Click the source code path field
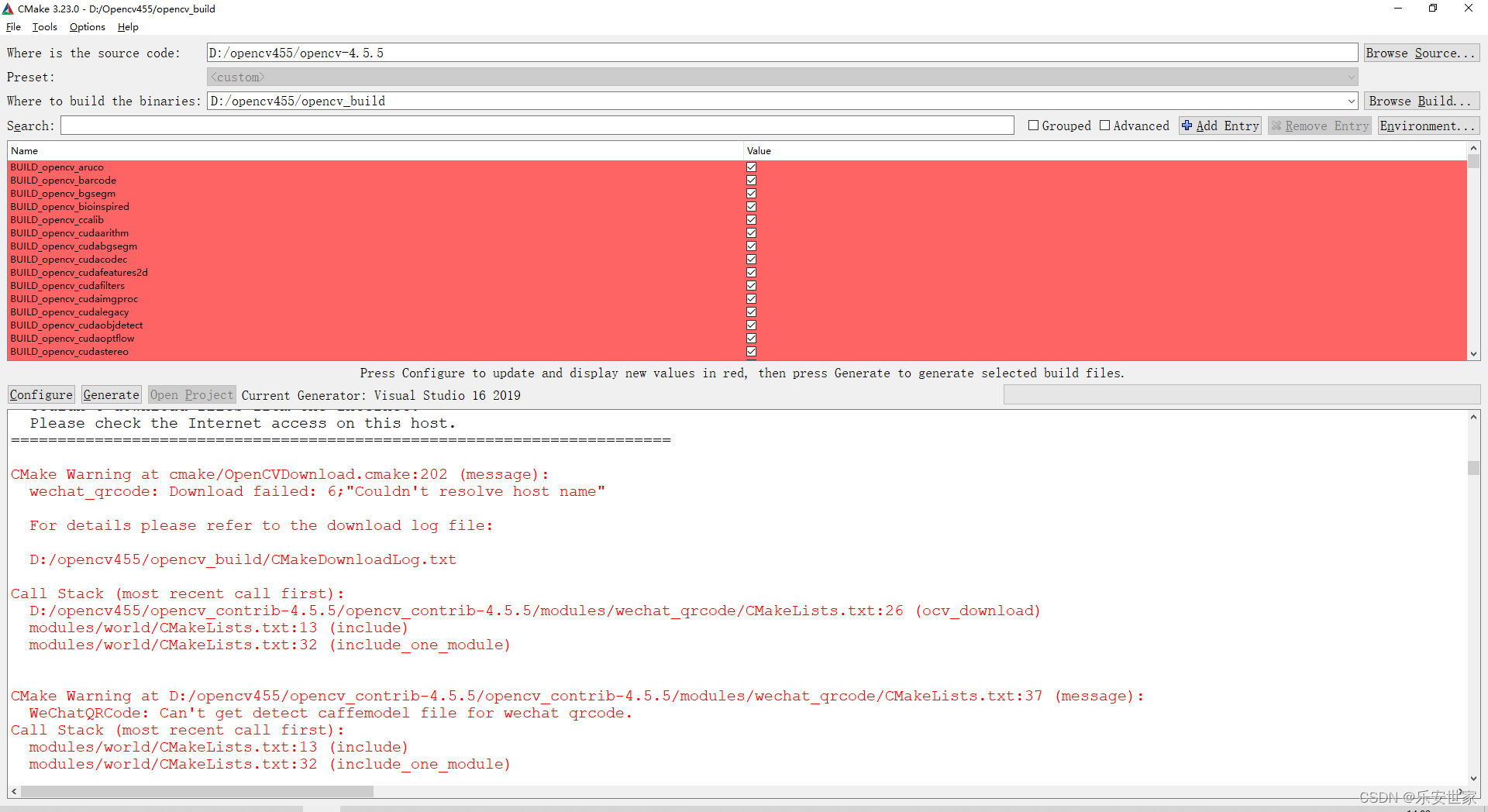The image size is (1488, 812). tap(782, 53)
